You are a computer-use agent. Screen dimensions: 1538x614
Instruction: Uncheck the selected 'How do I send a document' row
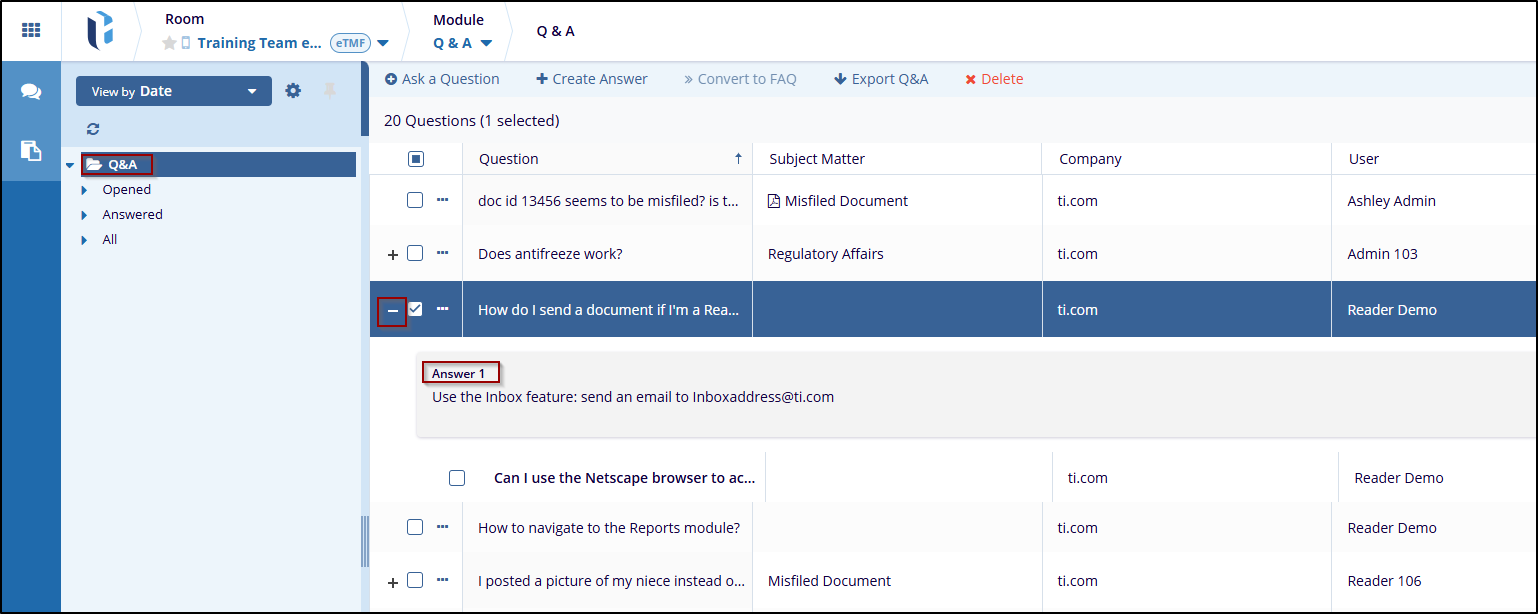[415, 309]
